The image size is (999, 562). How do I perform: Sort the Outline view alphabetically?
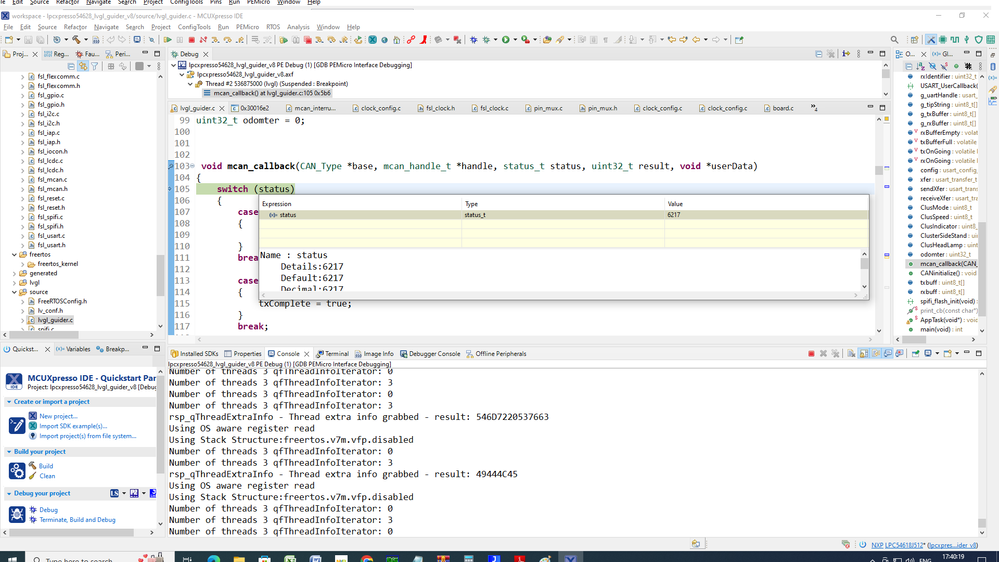pos(920,66)
